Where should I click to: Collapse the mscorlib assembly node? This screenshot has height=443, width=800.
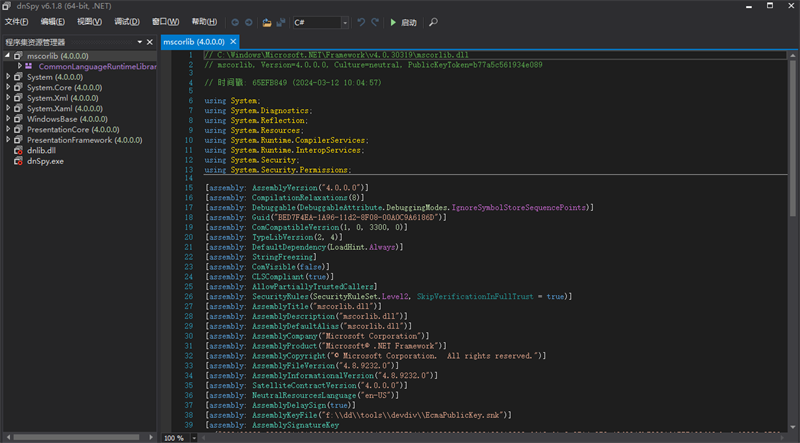click(x=7, y=56)
